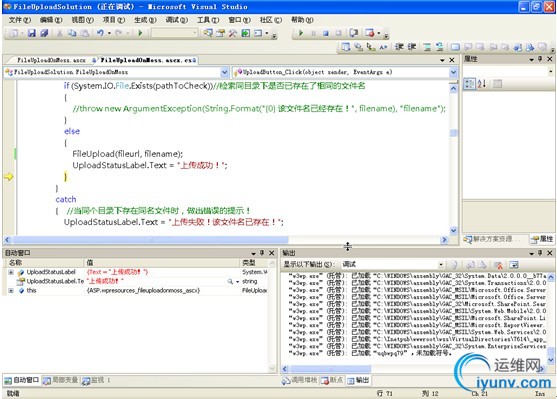Click the Break All pause icon
Screen dimensions: 557x399
pos(313,33)
